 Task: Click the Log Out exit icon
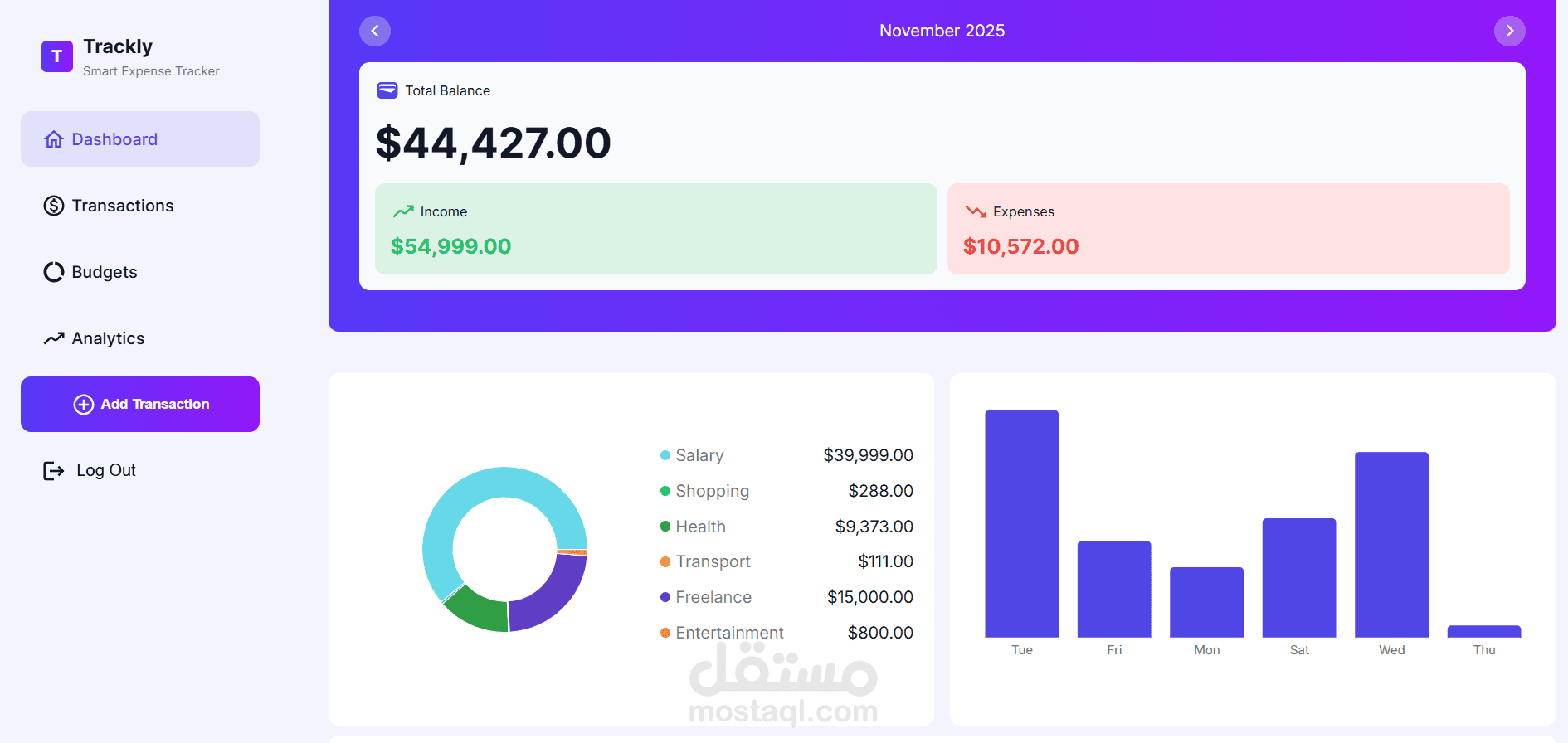click(x=54, y=471)
